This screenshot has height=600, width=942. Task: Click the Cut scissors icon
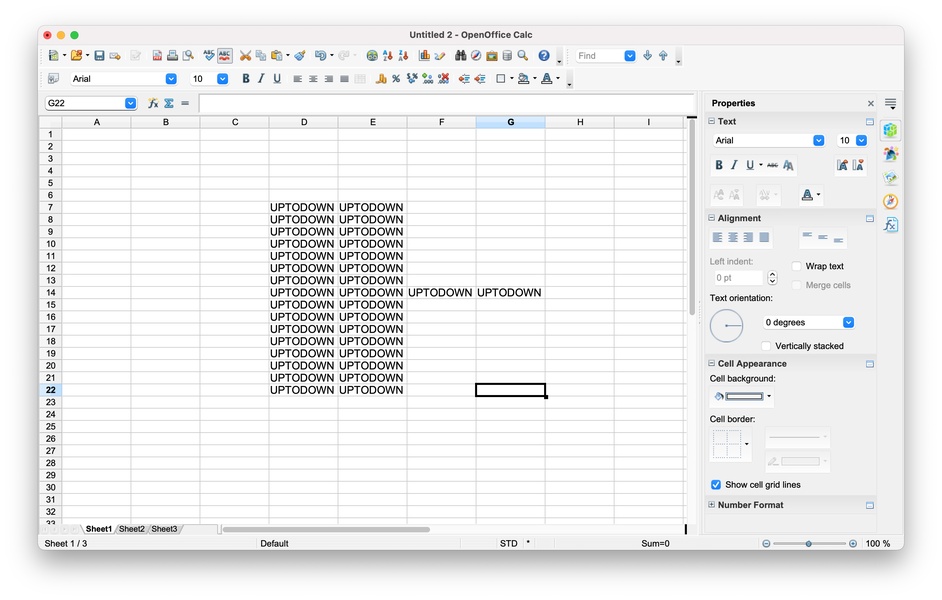(245, 56)
